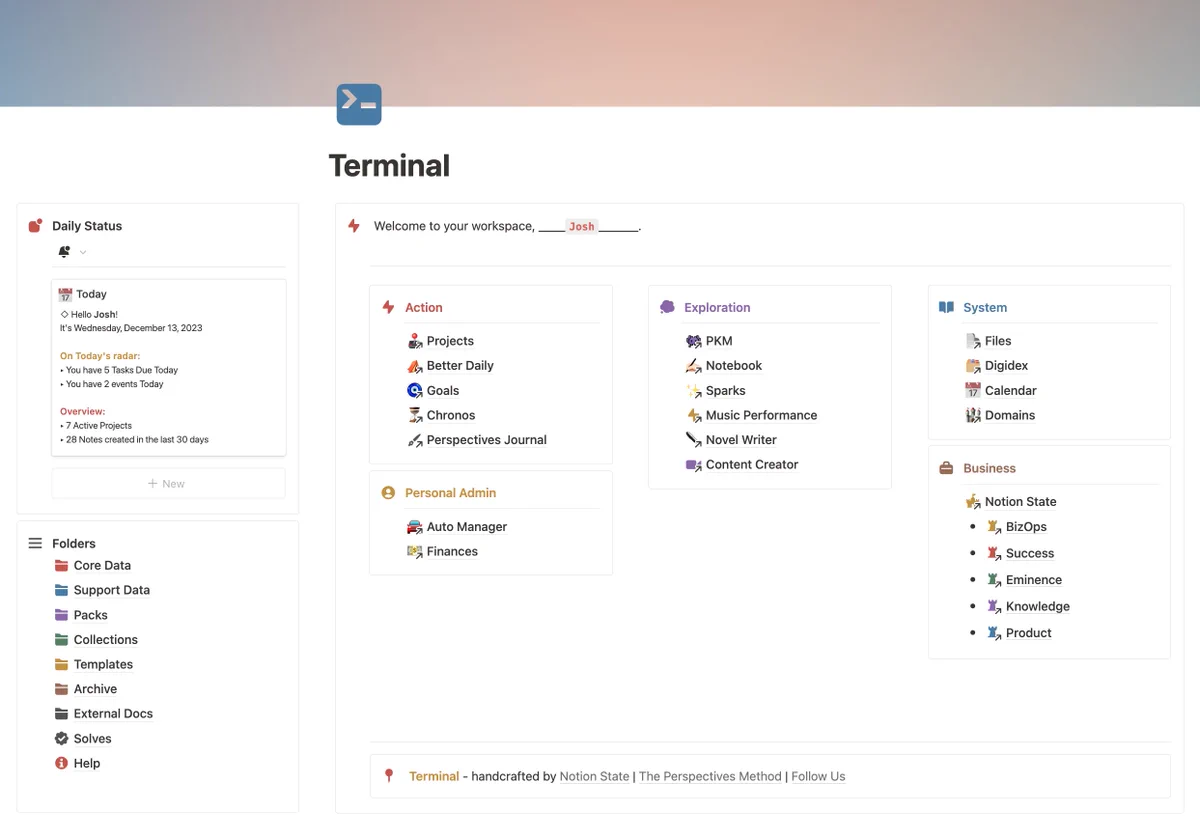Screen dimensions: 1200x839
Task: Click the lightning bolt welcome icon
Action: [353, 226]
